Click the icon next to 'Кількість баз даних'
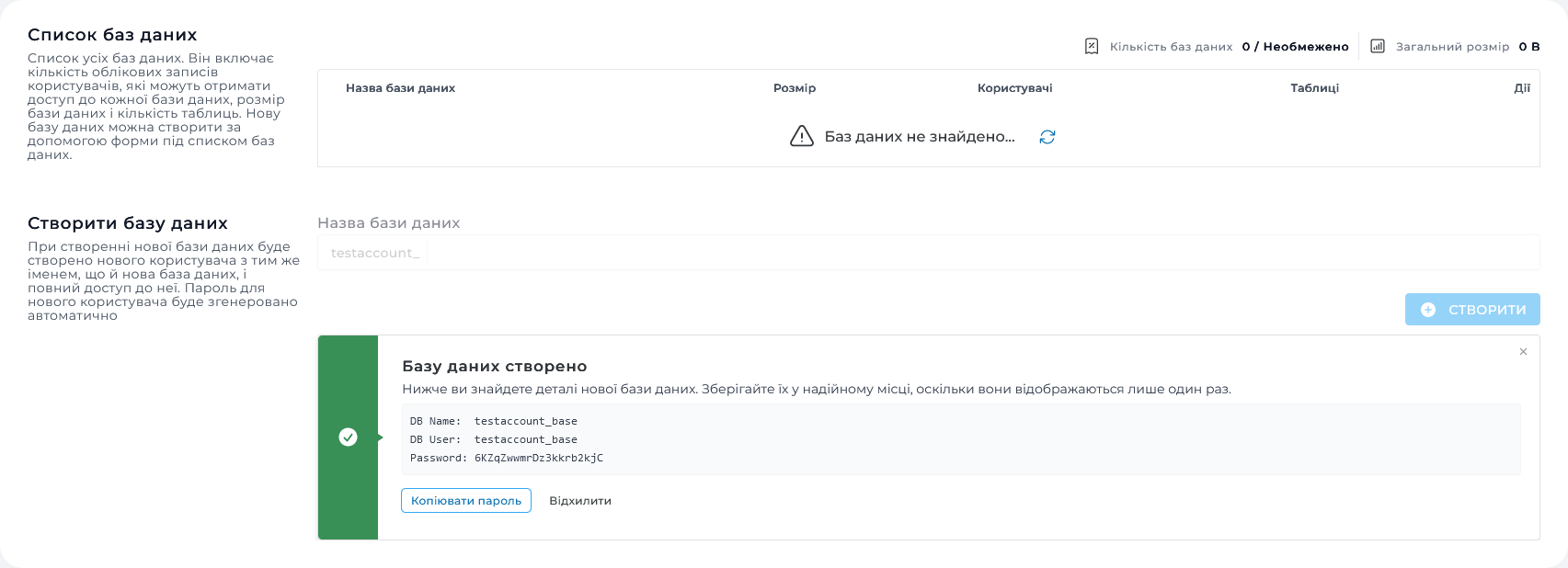The height and width of the screenshot is (568, 1568). coord(1092,47)
